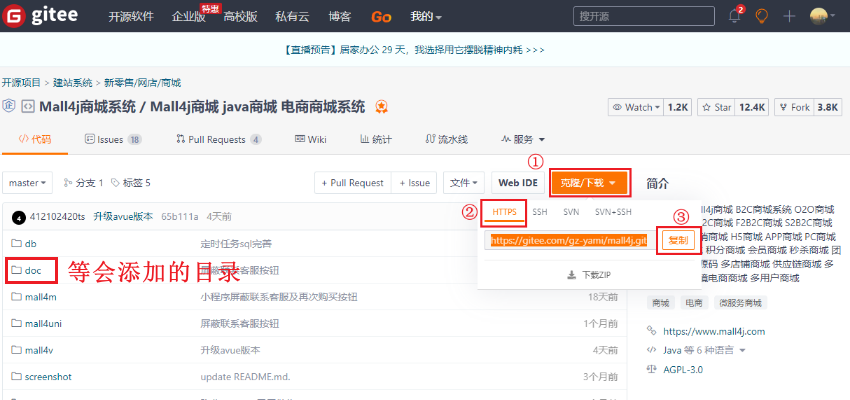Switch to the 代码 tab
The height and width of the screenshot is (400, 850).
point(35,140)
